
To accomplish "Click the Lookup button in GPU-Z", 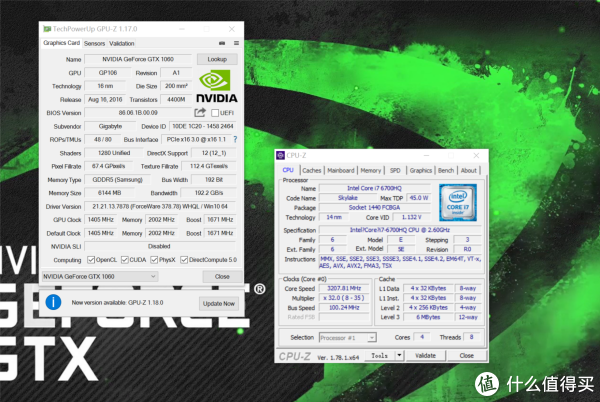I will (217, 59).
